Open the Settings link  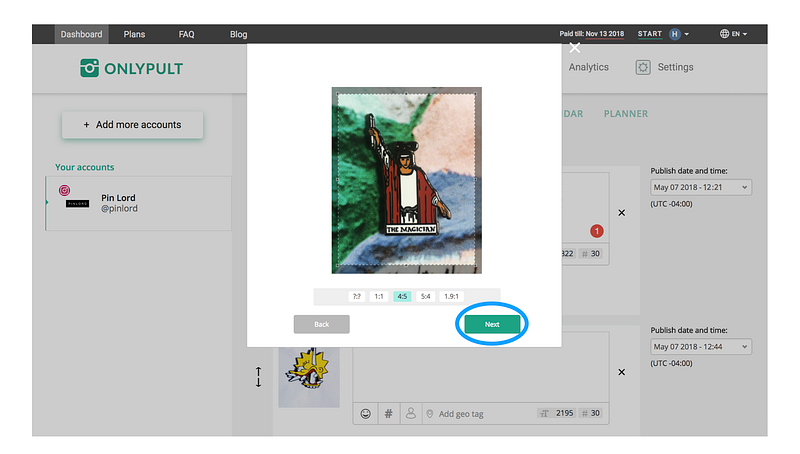coord(675,67)
